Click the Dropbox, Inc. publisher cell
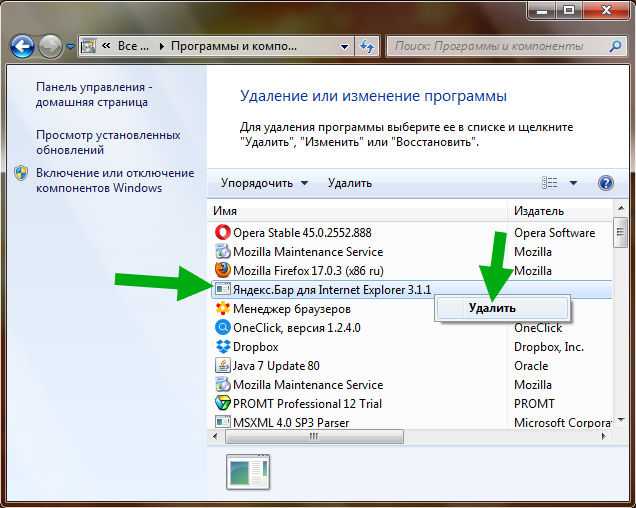636x508 pixels. [x=549, y=347]
